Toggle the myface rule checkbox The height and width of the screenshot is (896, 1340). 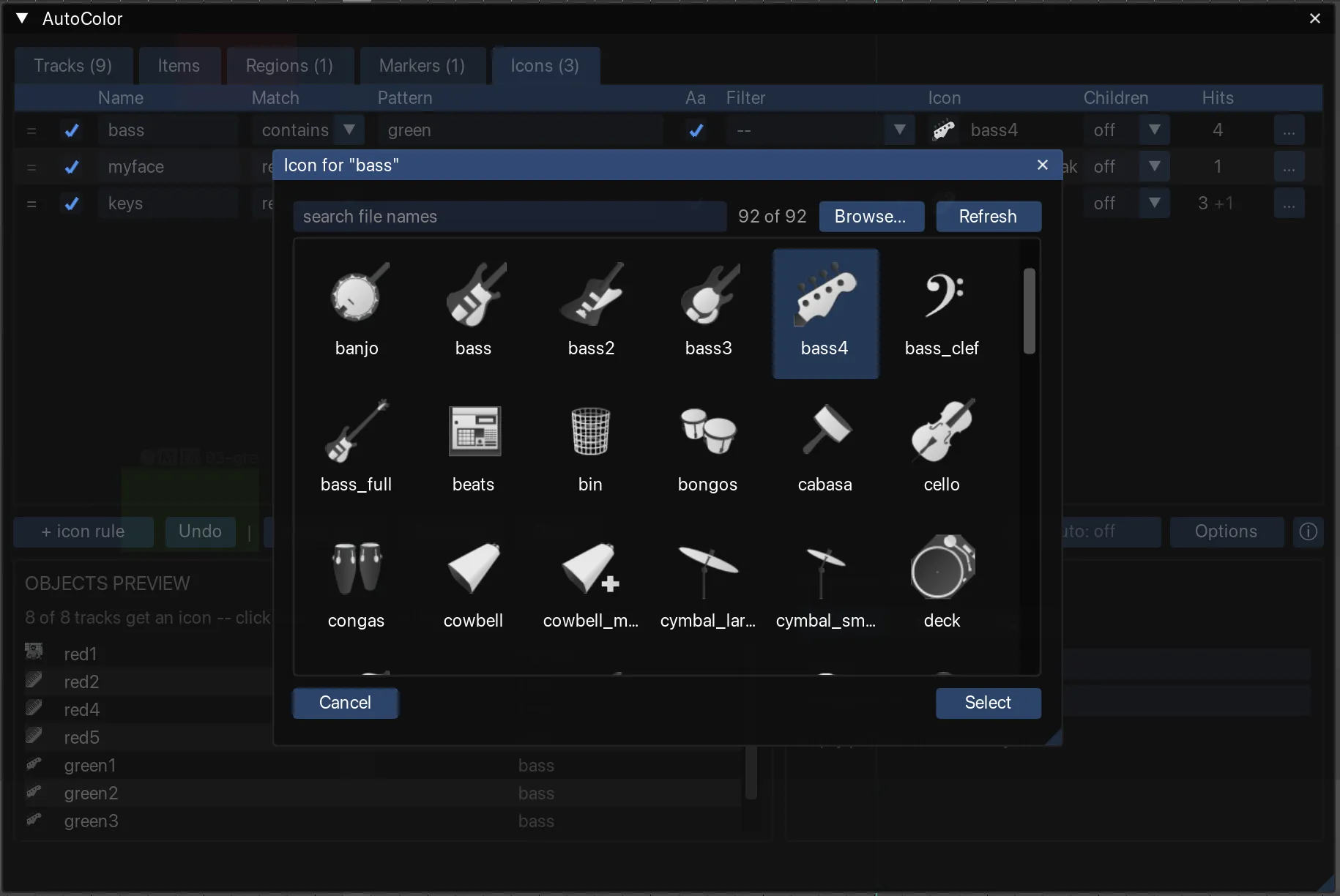click(x=72, y=167)
